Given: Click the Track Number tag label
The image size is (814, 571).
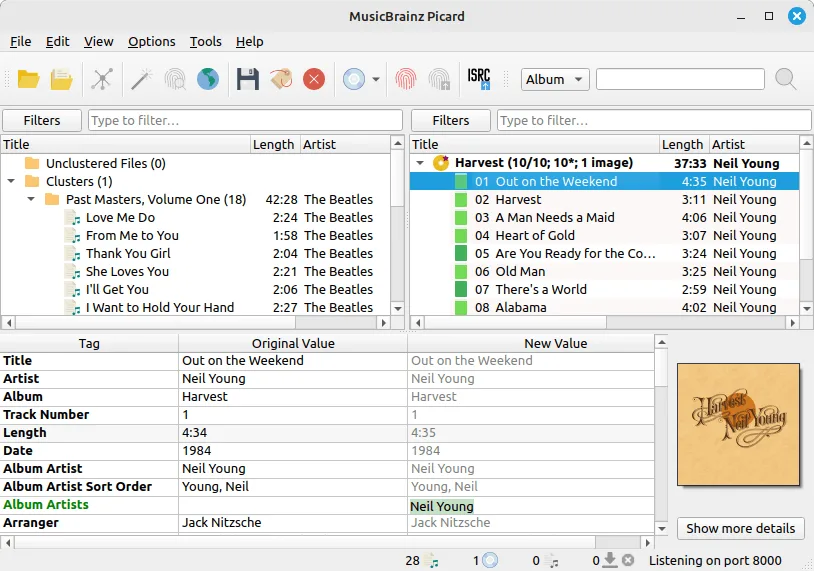Looking at the screenshot, I should tap(46, 415).
